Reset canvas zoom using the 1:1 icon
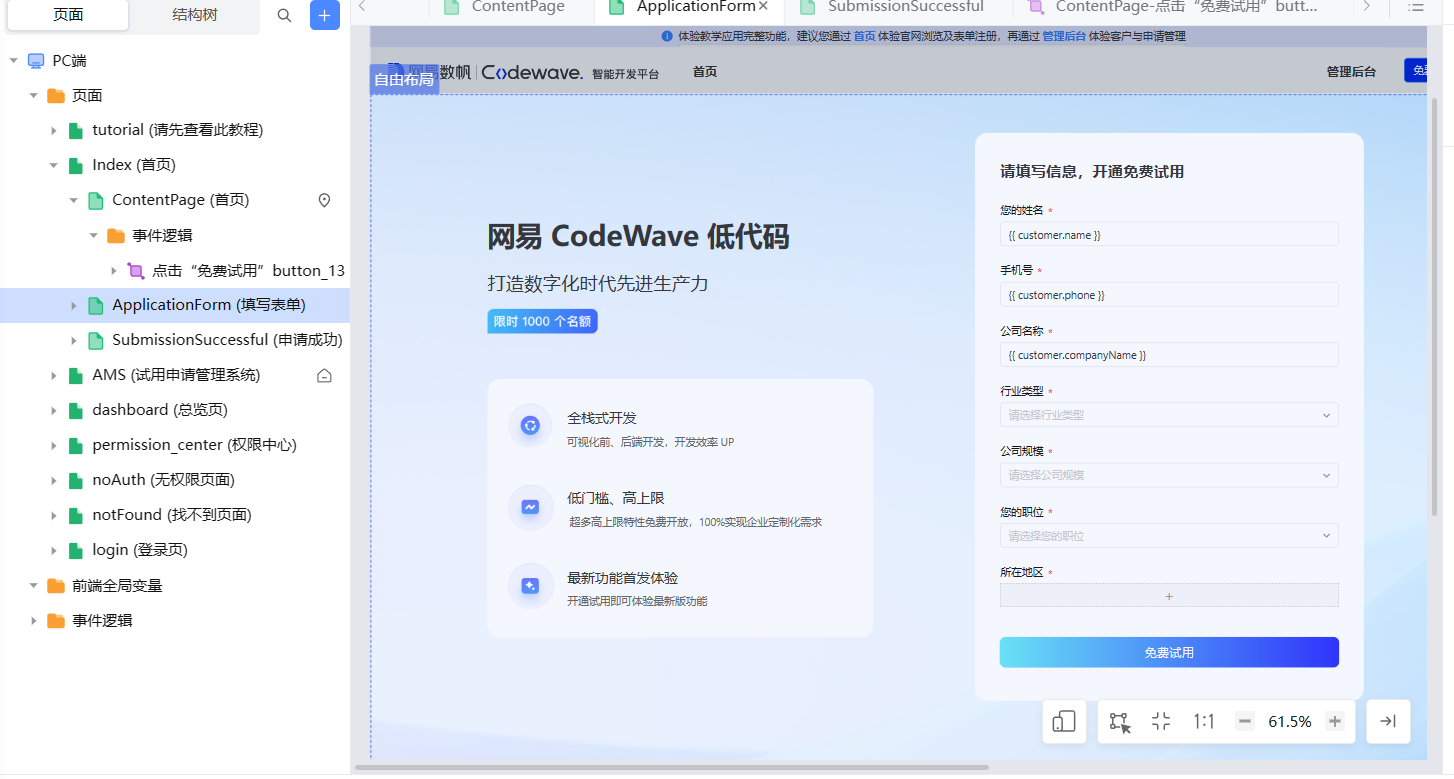The image size is (1454, 779). pos(1203,721)
